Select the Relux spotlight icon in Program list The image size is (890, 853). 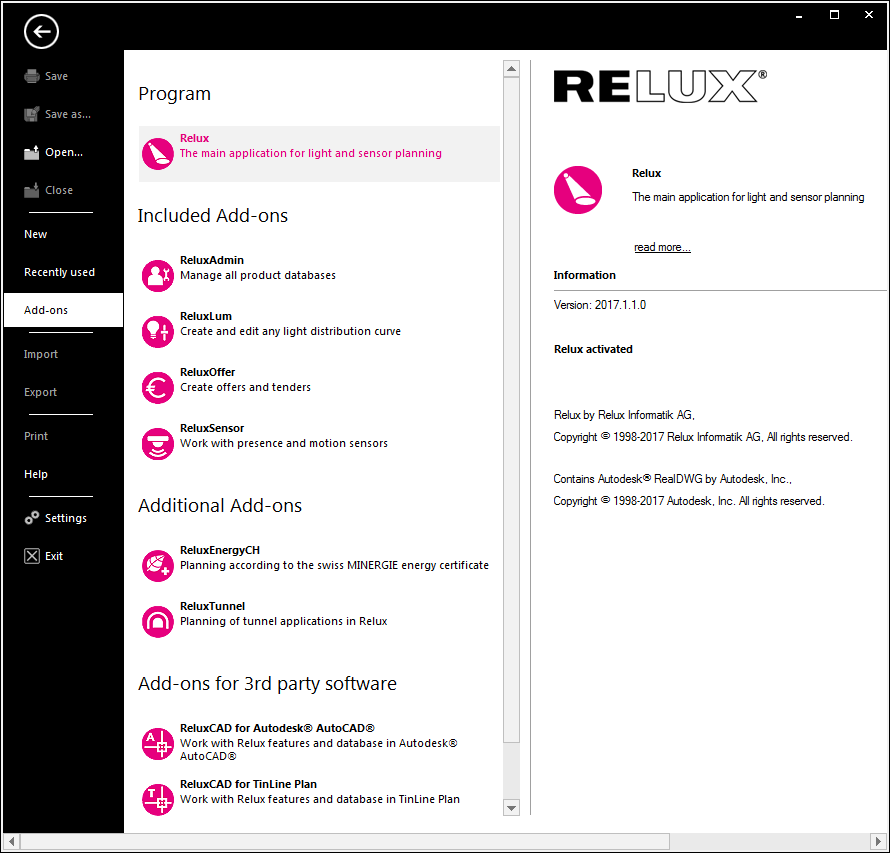(158, 154)
